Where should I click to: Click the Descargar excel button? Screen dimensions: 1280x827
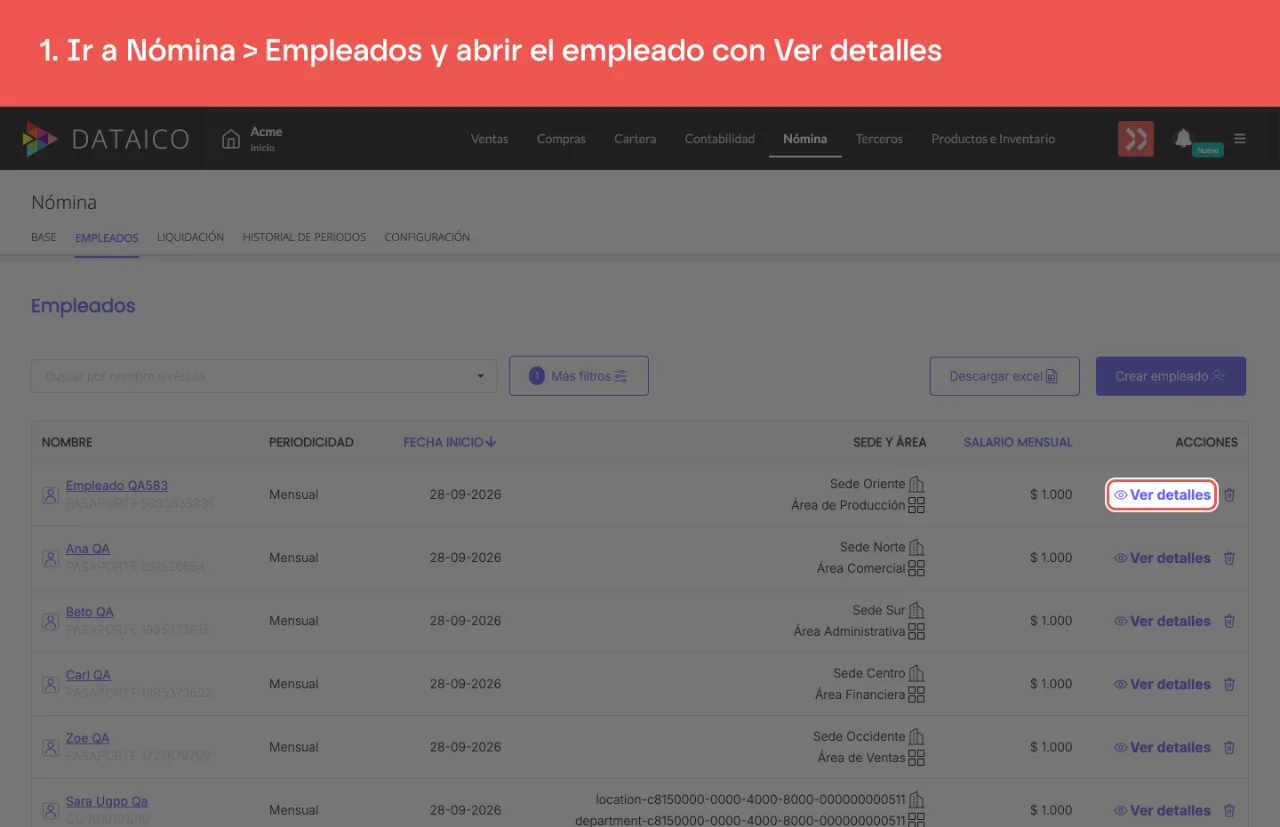point(1005,376)
